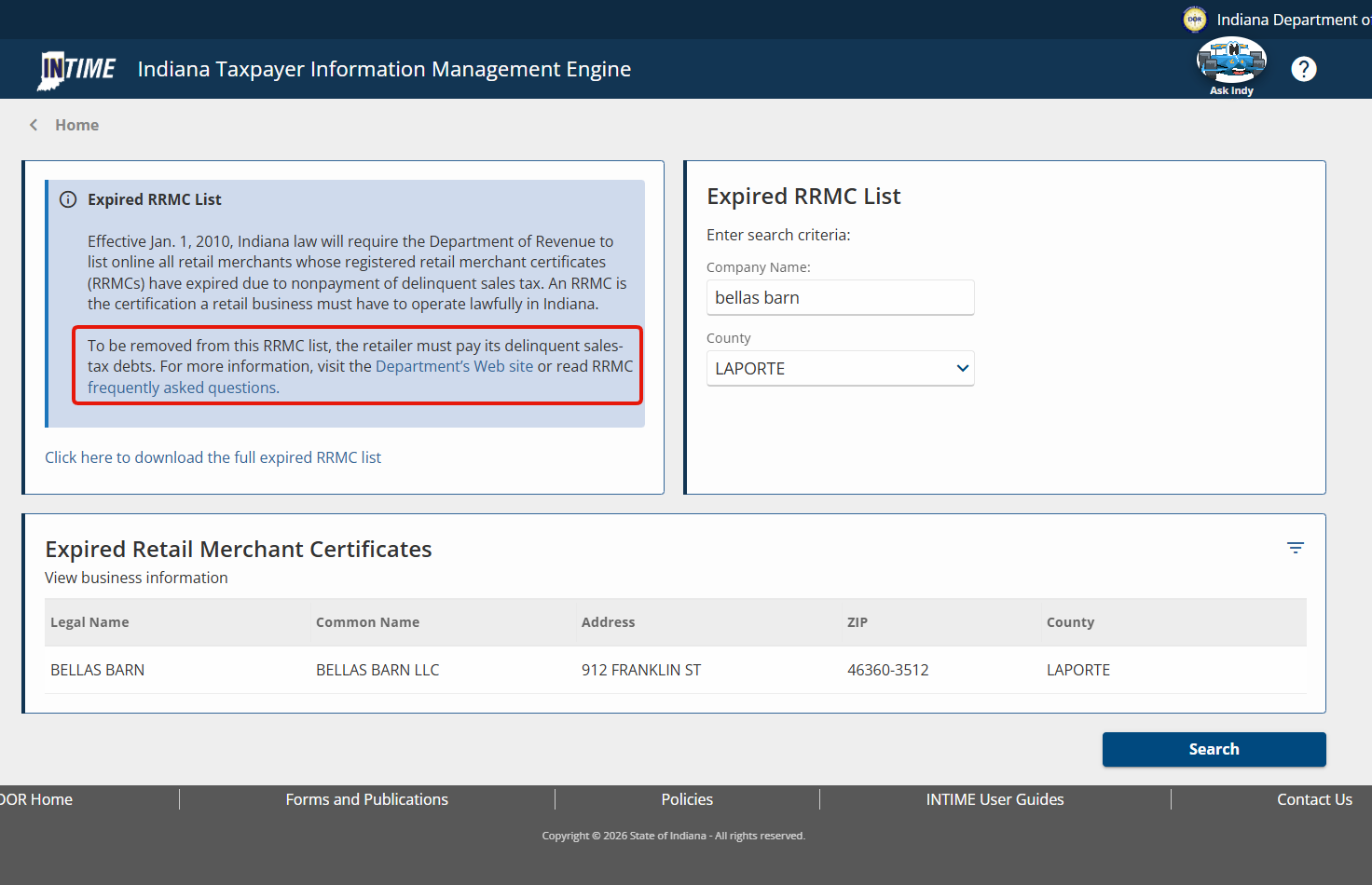Viewport: 1372px width, 885px height.
Task: Open Forms and Publications footer link
Action: (x=366, y=799)
